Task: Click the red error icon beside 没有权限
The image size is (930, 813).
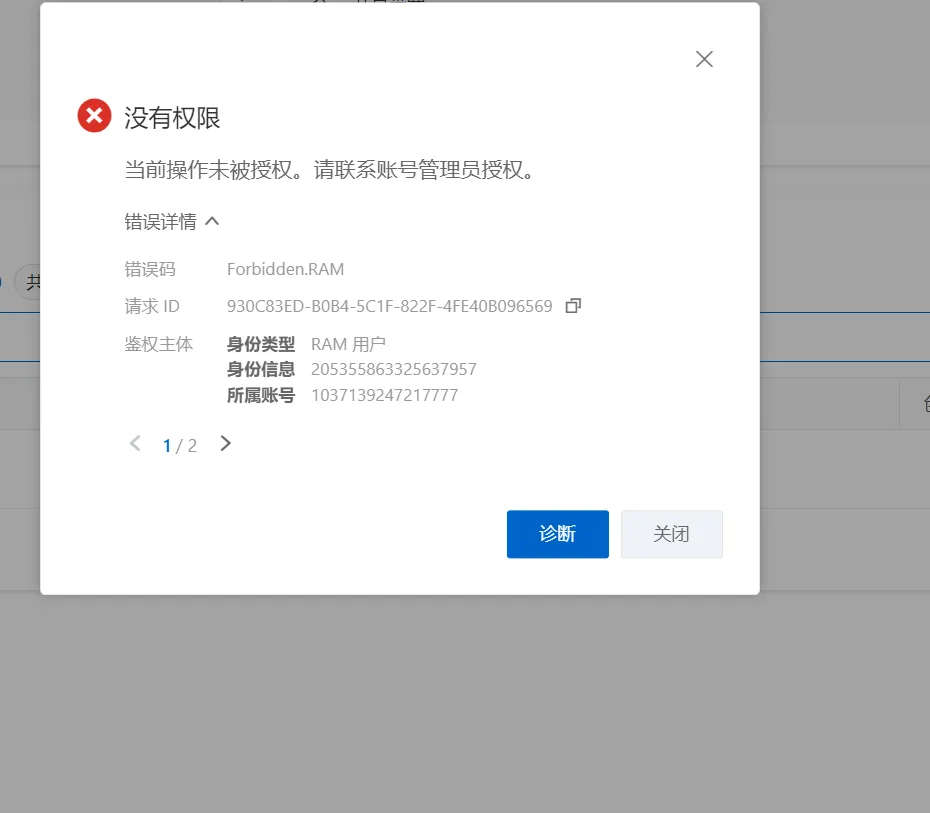Action: (x=94, y=116)
